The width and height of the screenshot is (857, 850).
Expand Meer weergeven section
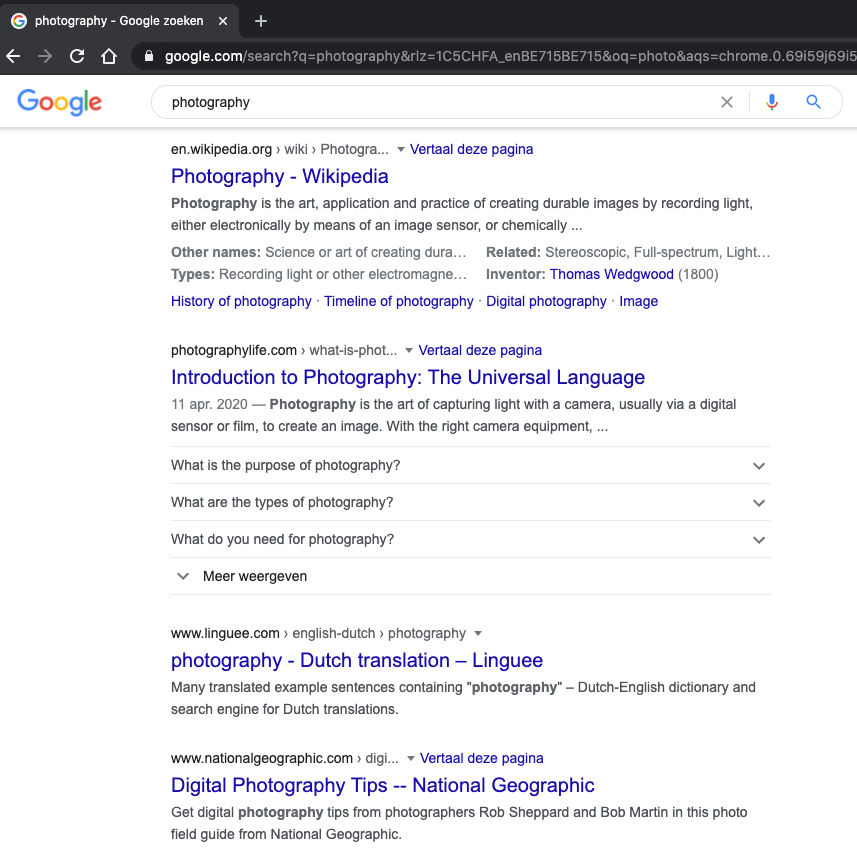(471, 577)
